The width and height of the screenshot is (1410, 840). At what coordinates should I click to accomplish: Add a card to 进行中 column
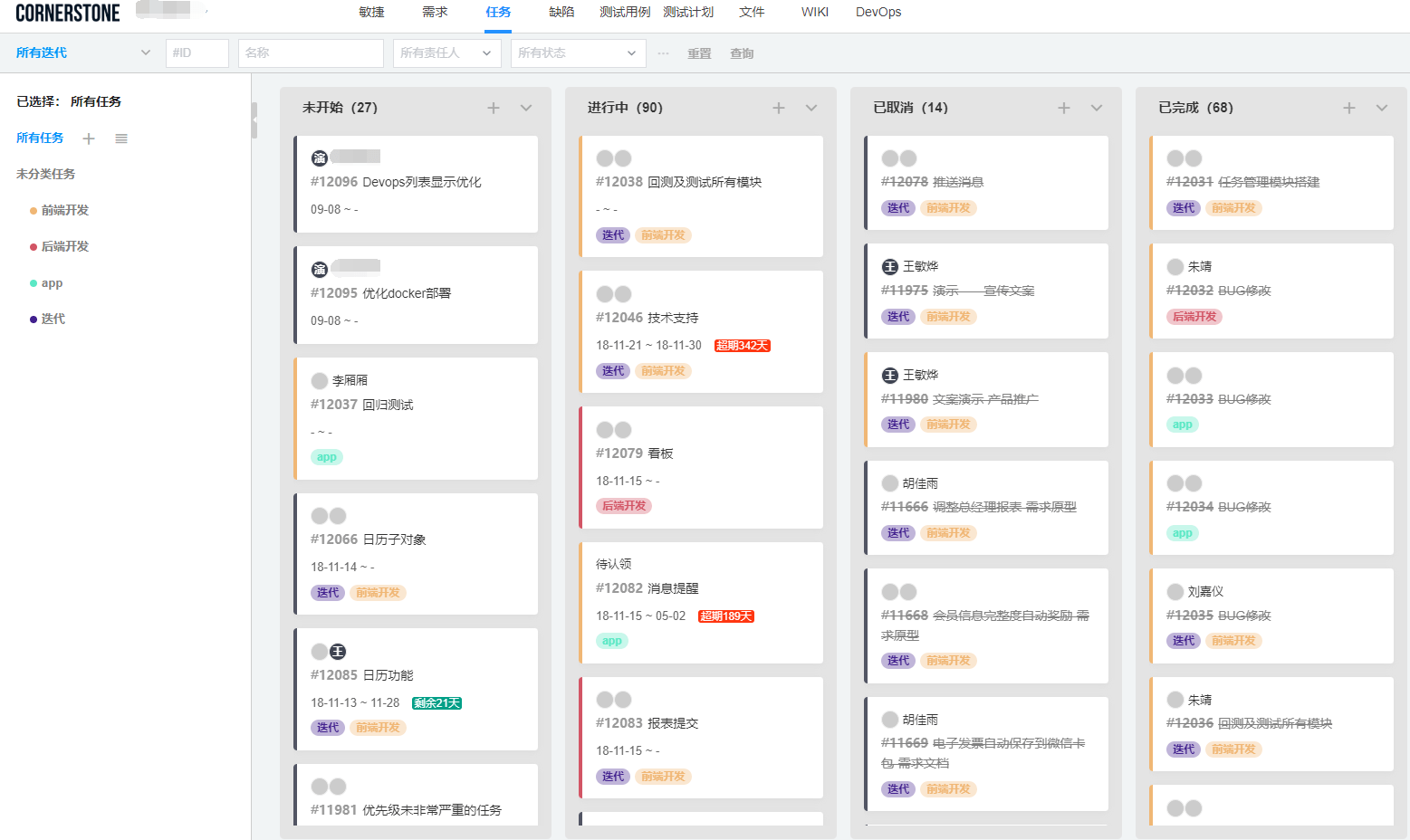point(779,108)
